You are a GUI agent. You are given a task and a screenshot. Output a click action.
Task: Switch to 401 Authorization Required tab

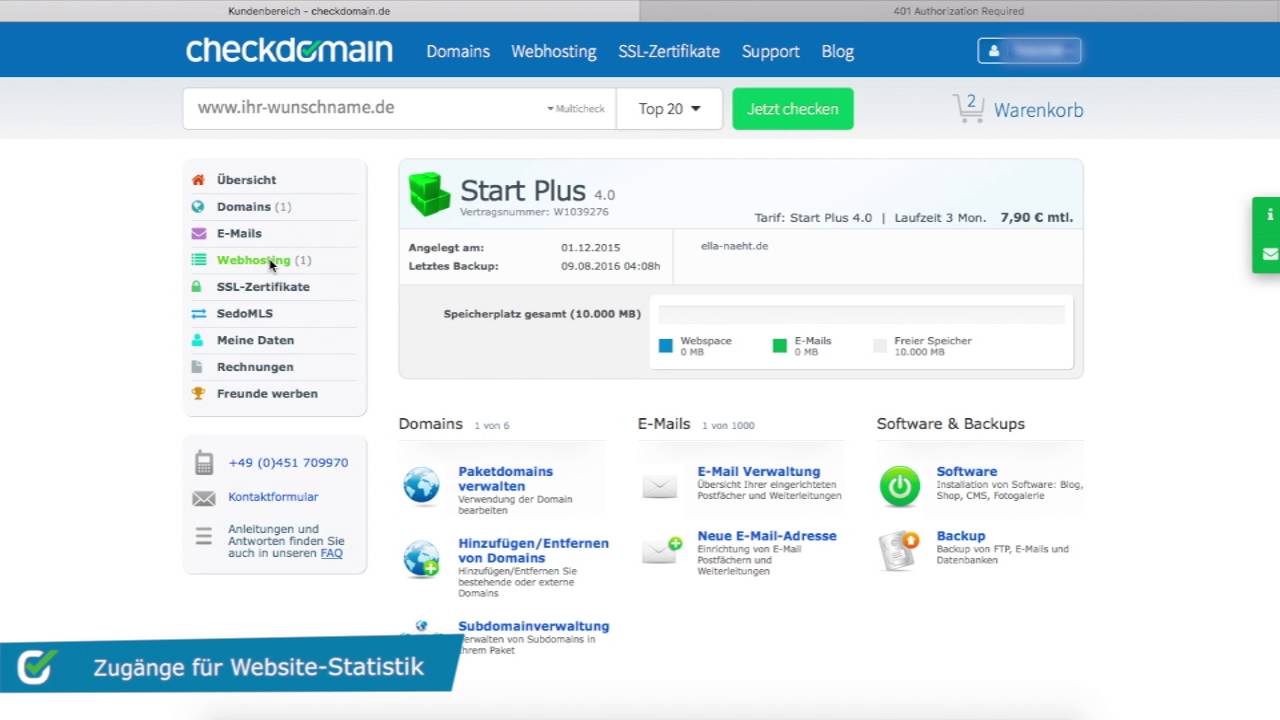tap(959, 11)
